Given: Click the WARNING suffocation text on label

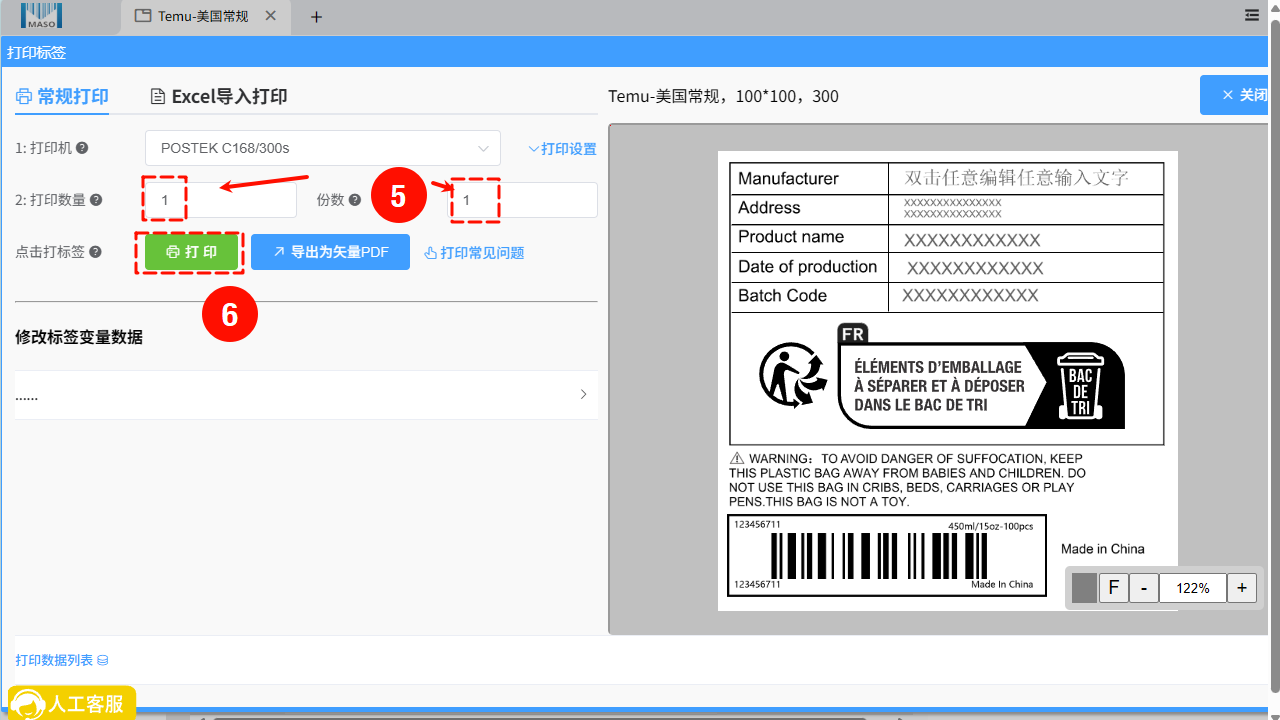Looking at the screenshot, I should (x=908, y=480).
